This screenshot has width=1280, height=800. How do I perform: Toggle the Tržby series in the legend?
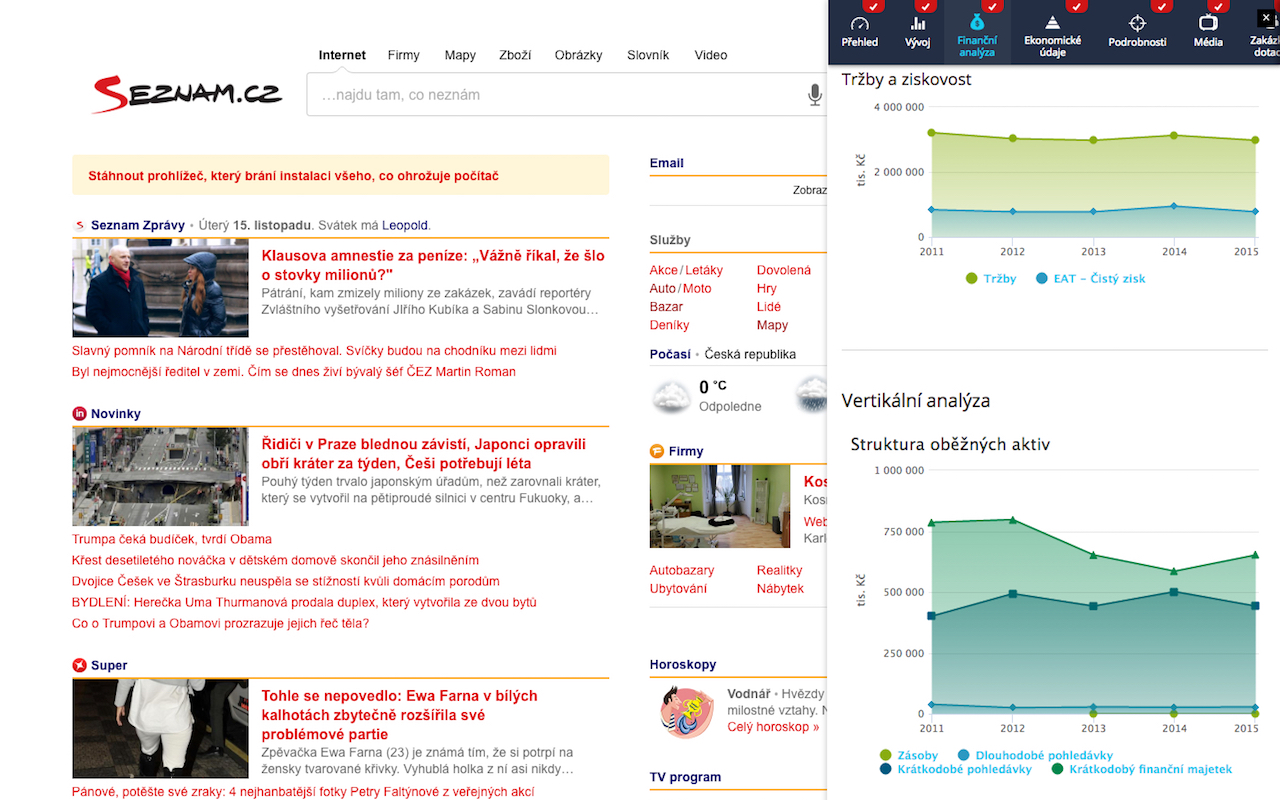991,279
